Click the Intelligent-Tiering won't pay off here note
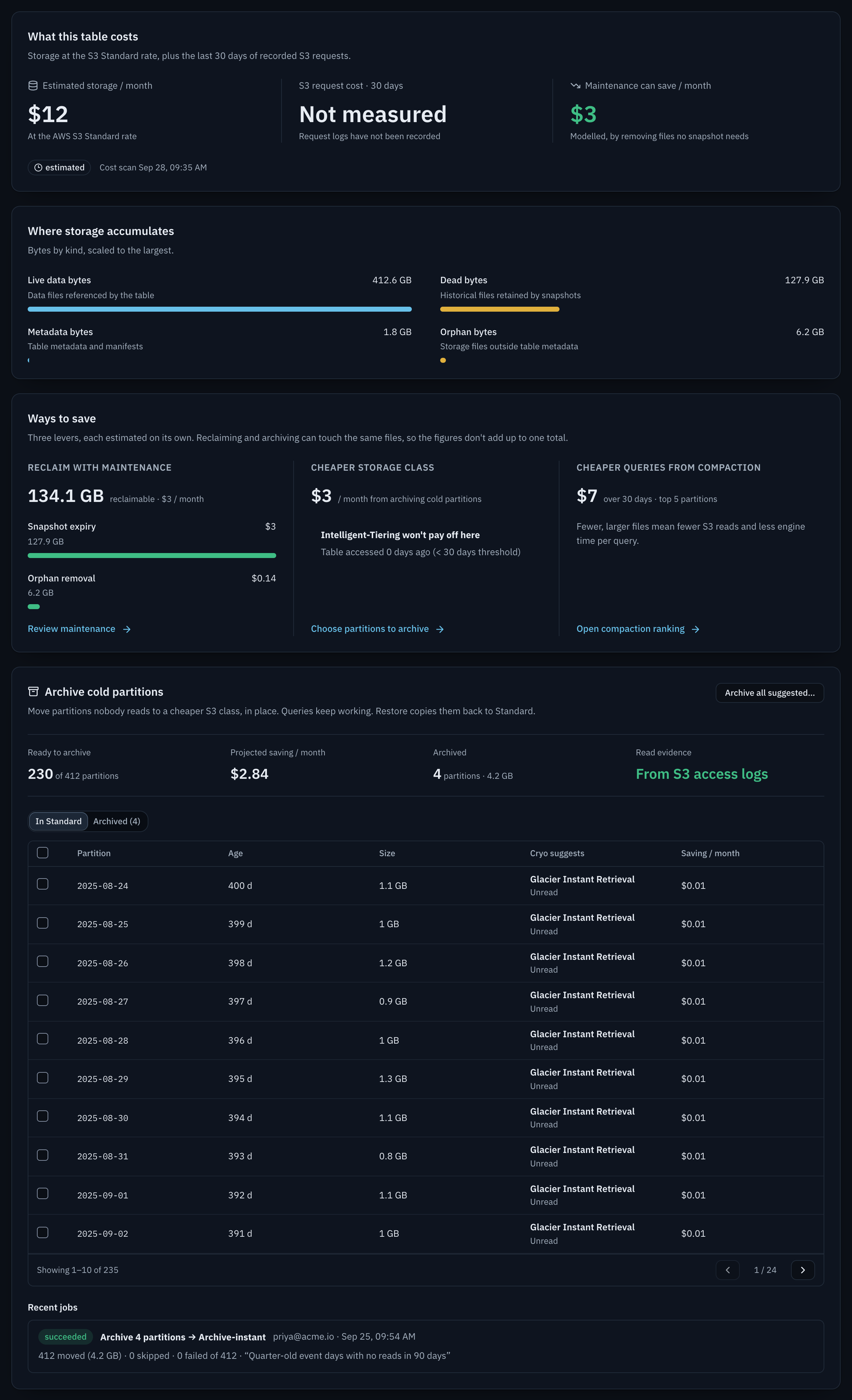852x1400 pixels. click(x=400, y=535)
